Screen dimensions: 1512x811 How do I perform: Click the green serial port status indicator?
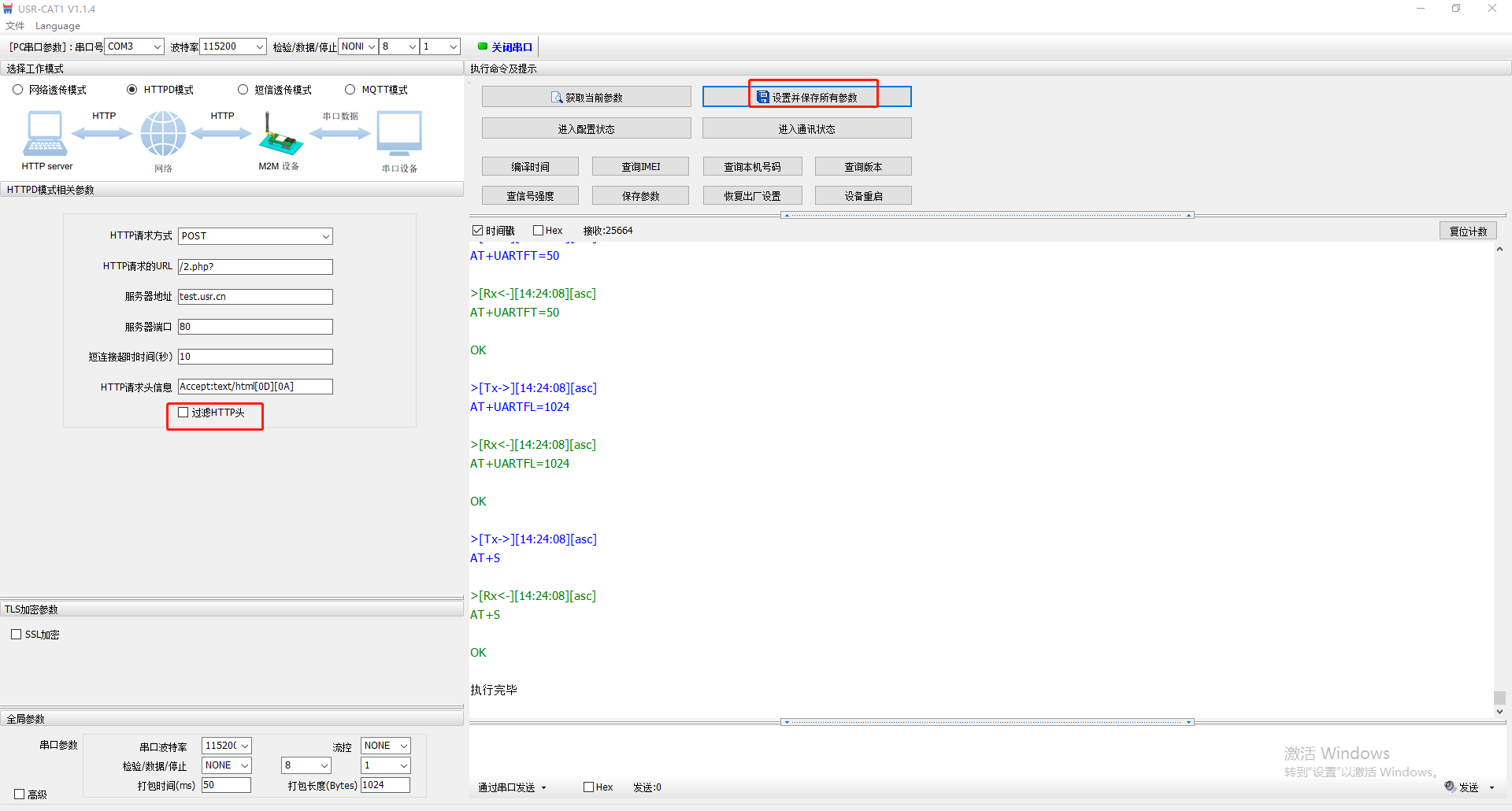(483, 46)
